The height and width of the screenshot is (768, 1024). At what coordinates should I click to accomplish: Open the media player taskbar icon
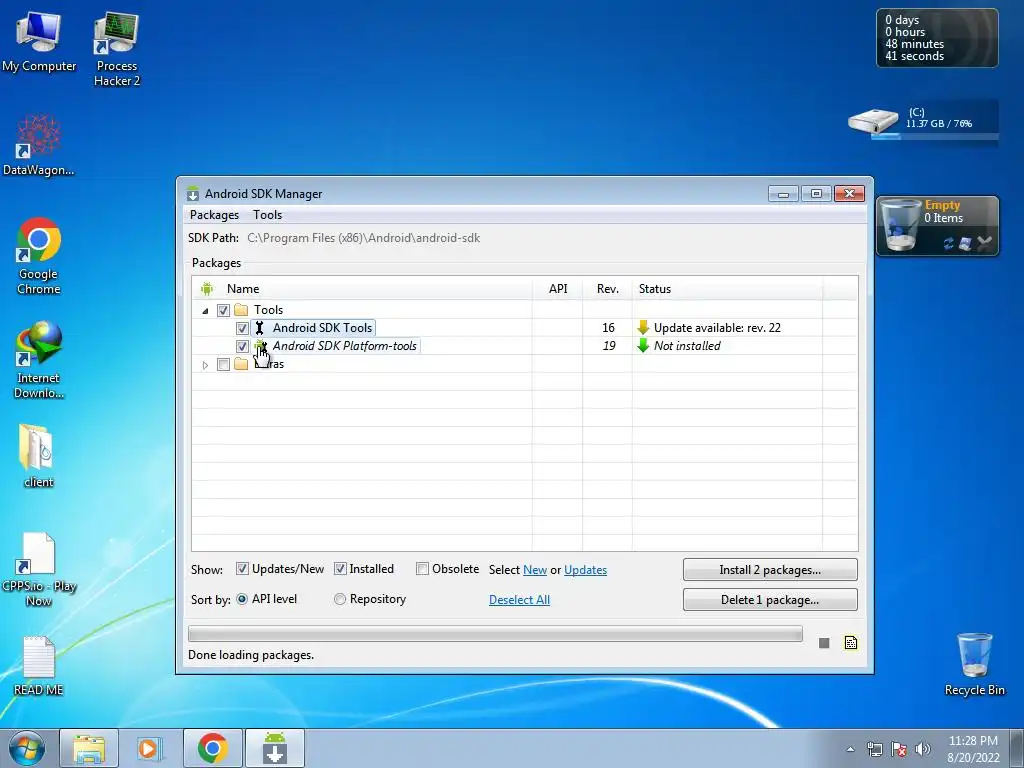coord(150,748)
